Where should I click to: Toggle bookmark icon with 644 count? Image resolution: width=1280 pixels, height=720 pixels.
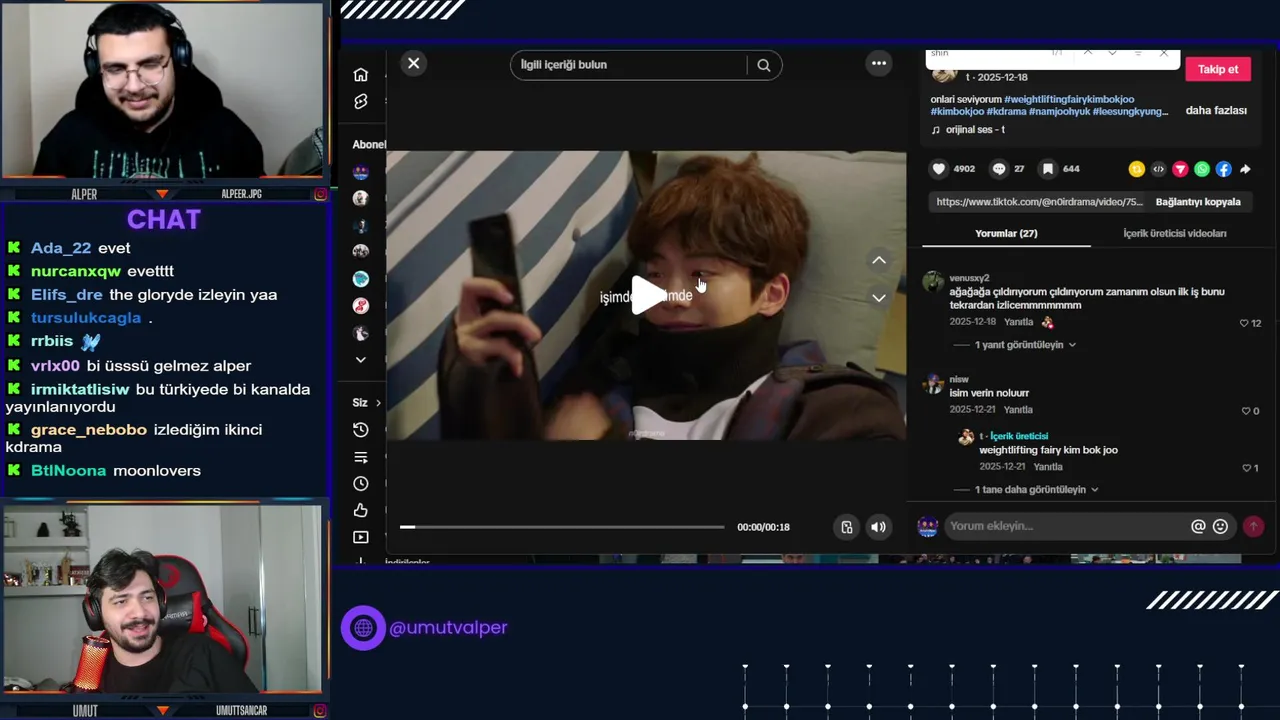pos(1048,169)
